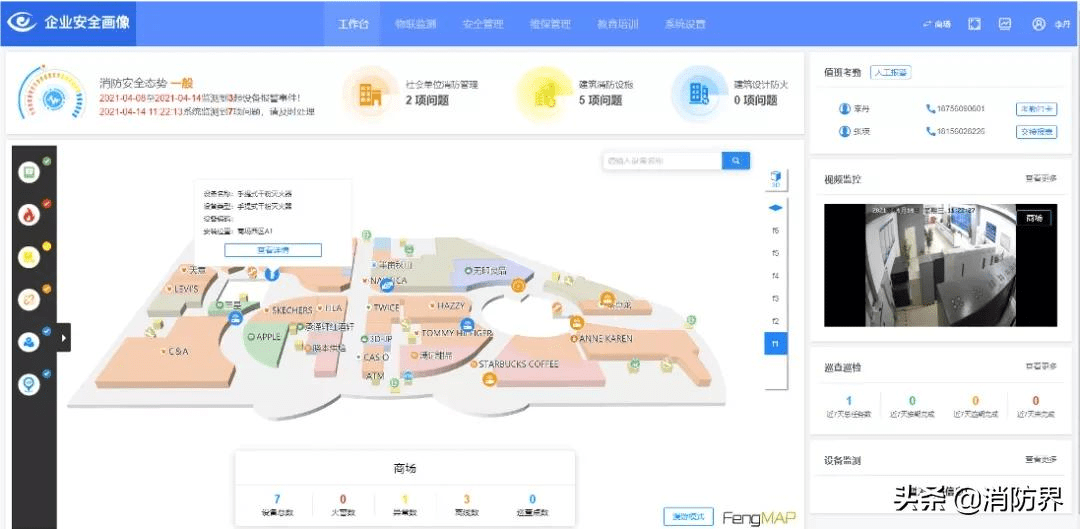
Task: Open 查看更多 in the 设备监测 panel
Action: 1041,459
